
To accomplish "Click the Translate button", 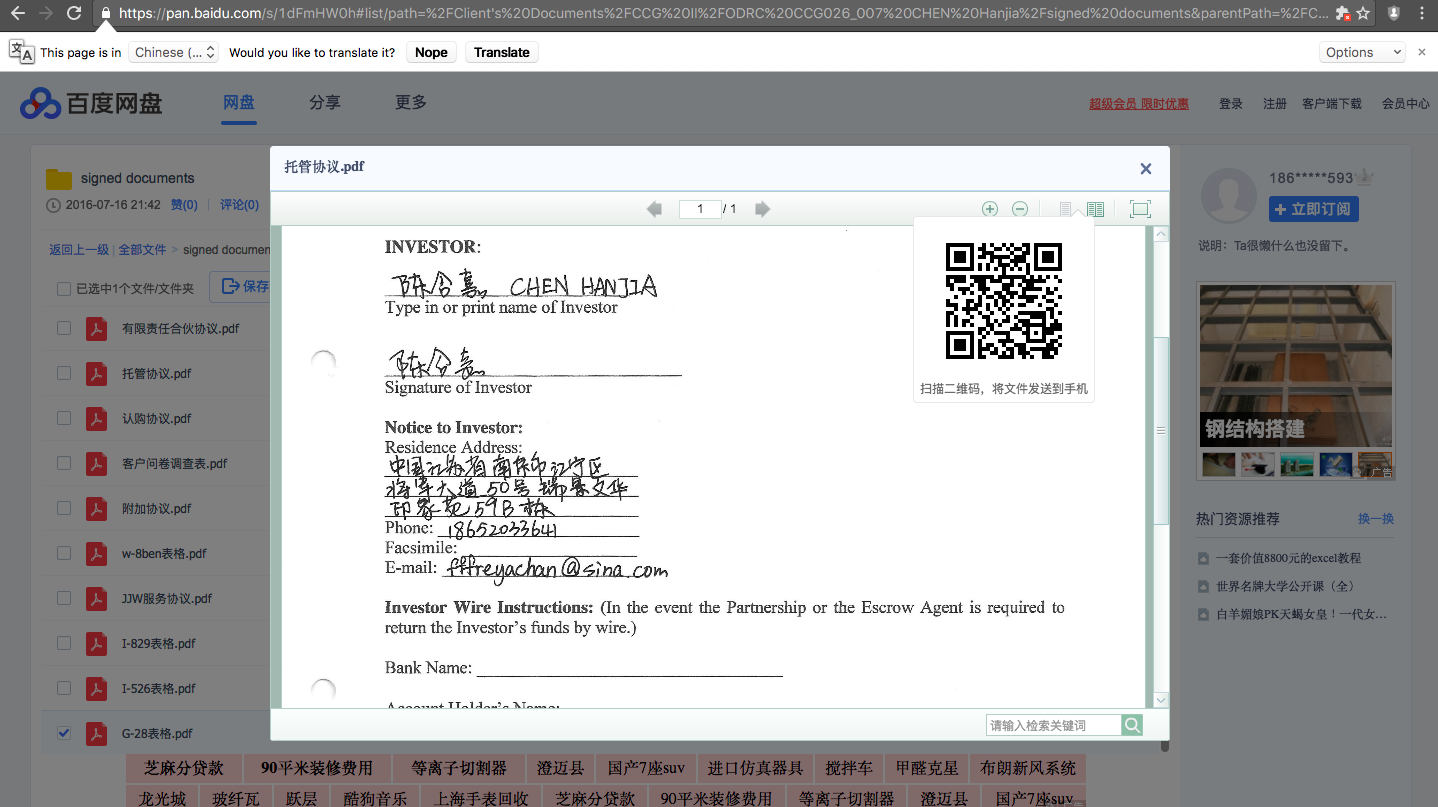I will (502, 52).
